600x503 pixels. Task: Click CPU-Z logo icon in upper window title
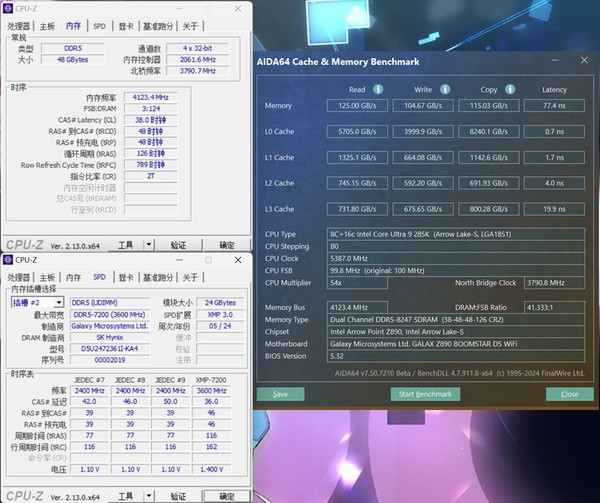coord(8,8)
